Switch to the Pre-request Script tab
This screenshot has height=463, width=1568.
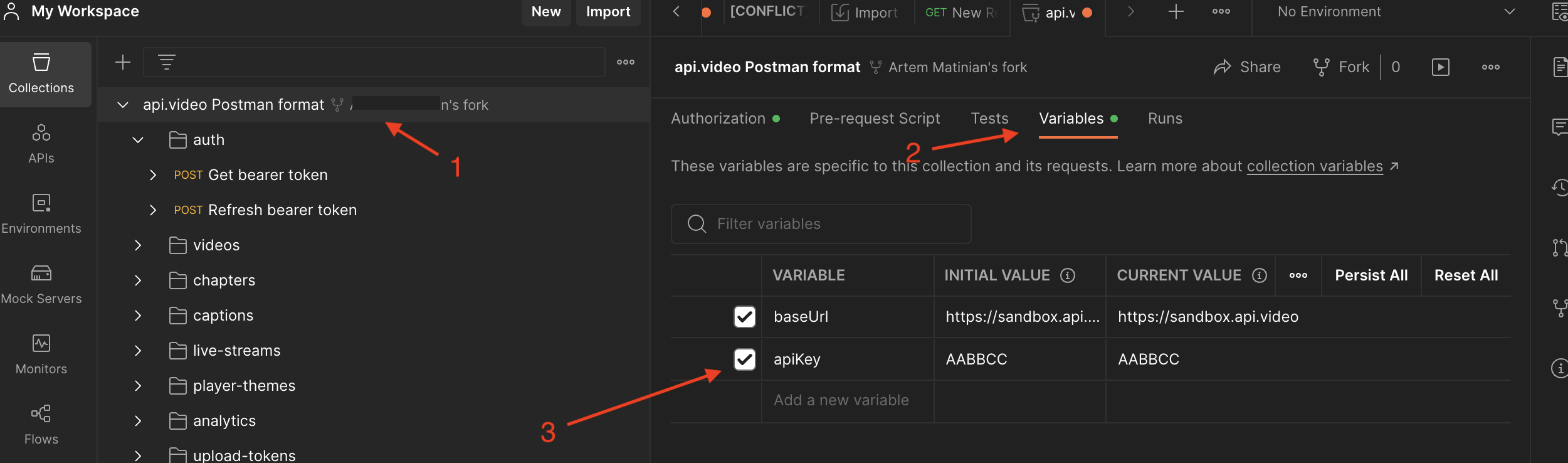[875, 119]
